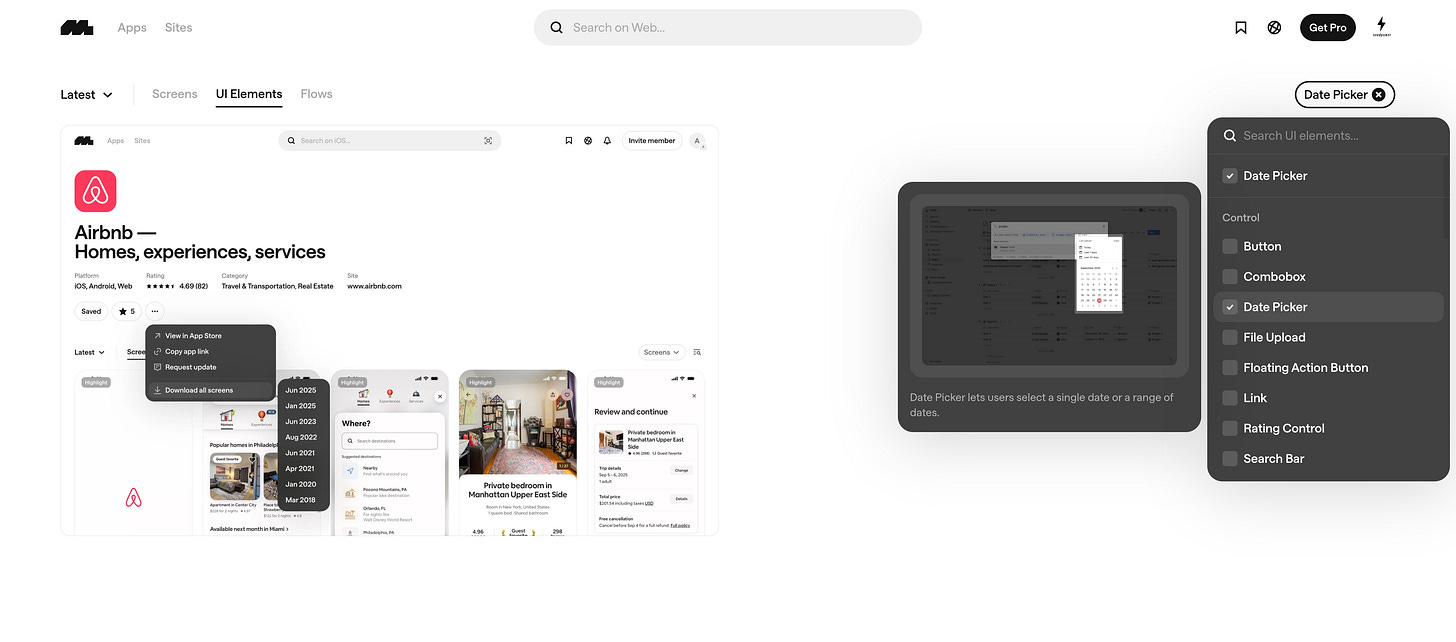Click the Private bedroom in Manhattan screen thumbnail

point(518,453)
